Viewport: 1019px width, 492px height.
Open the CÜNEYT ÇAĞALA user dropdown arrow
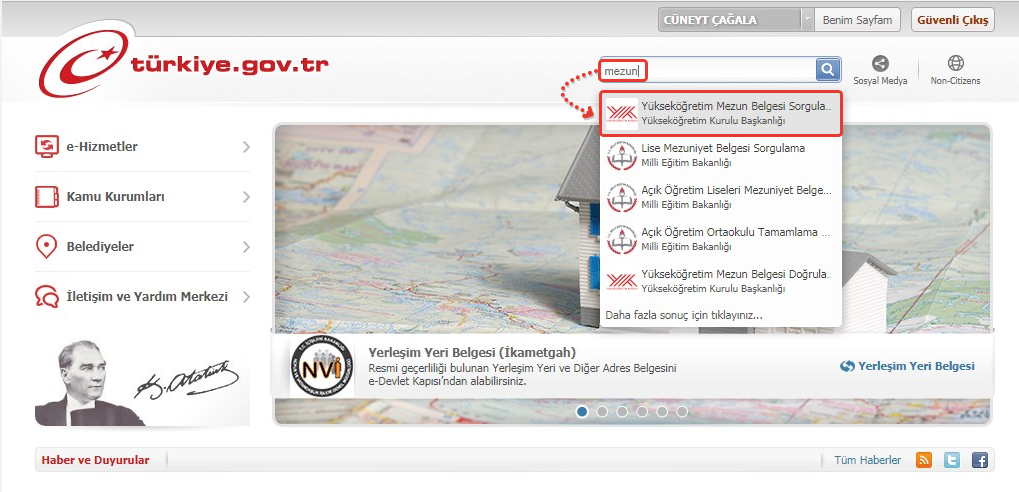coord(807,20)
